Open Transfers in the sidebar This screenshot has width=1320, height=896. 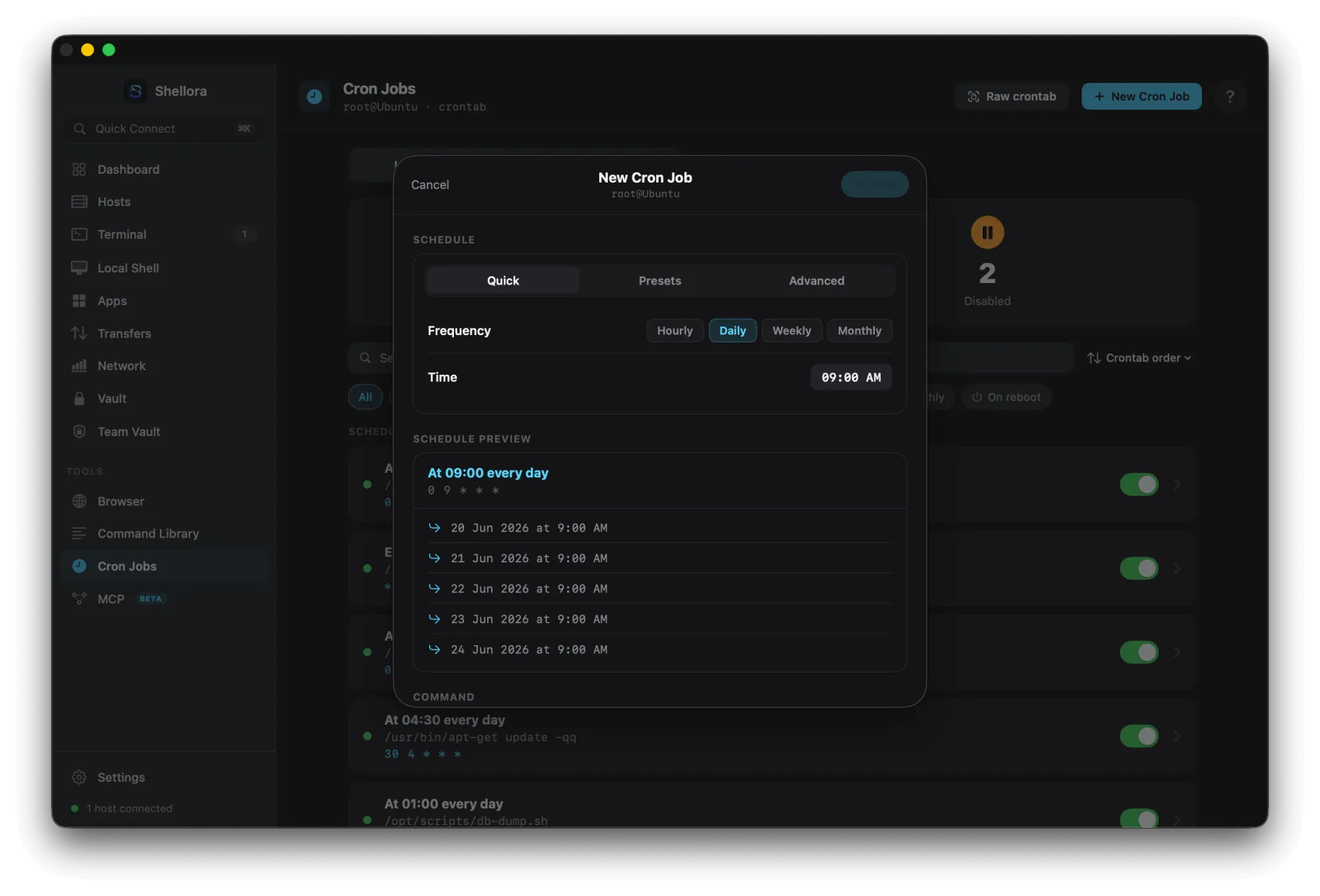(x=164, y=333)
